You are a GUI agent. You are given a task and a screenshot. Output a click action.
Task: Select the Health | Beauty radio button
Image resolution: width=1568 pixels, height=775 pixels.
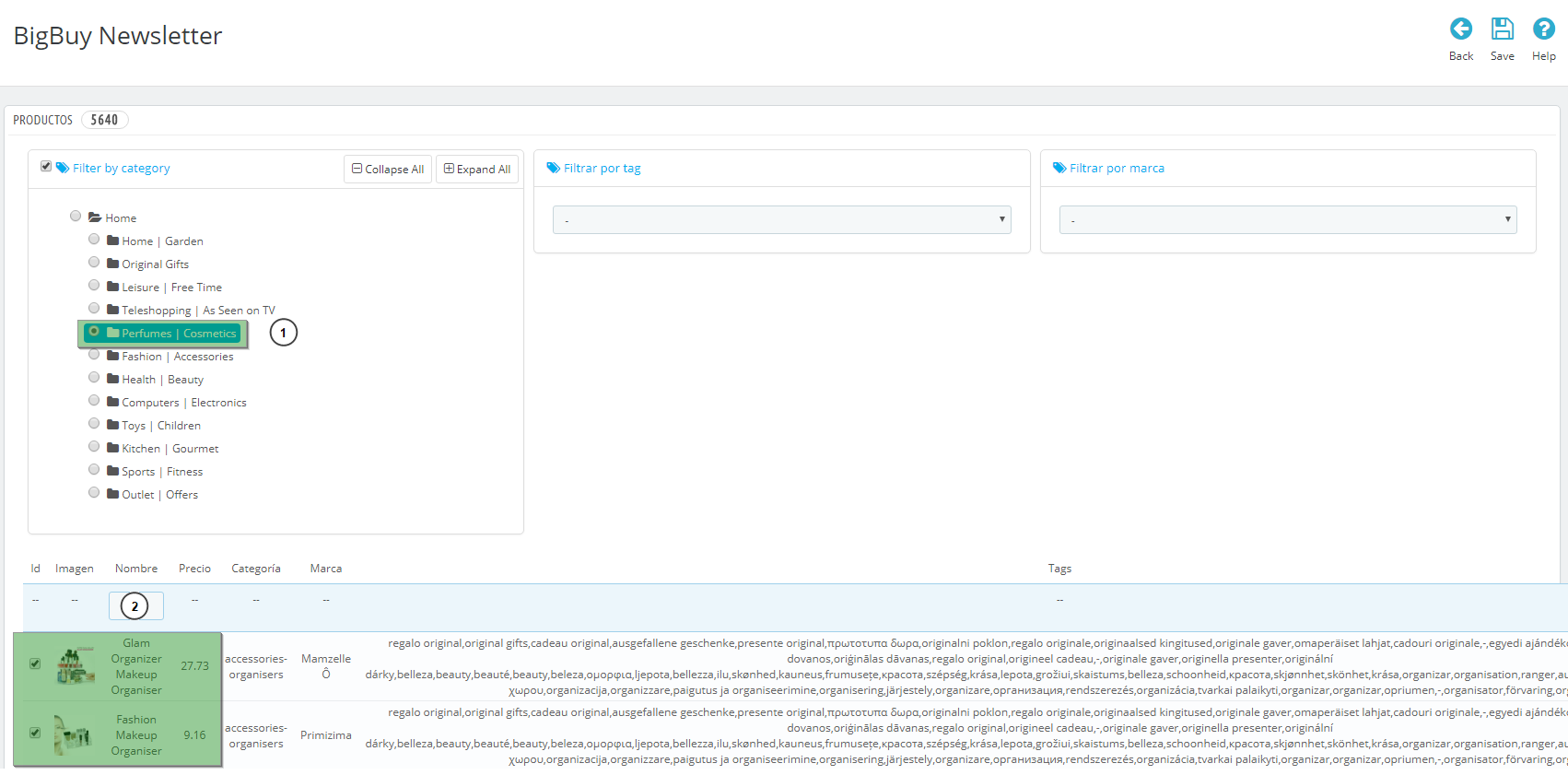(94, 378)
